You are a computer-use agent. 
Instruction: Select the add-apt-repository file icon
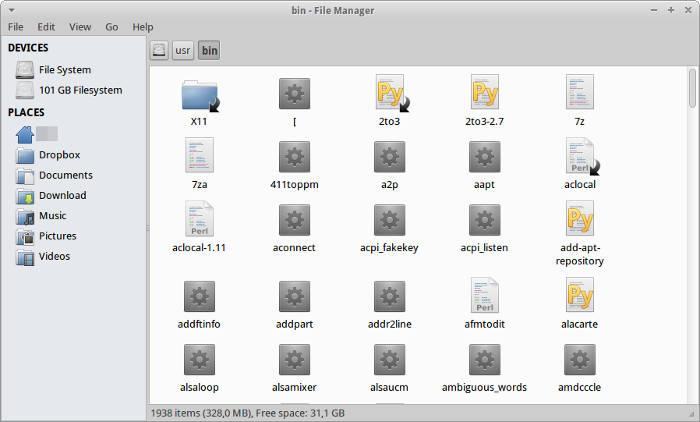click(579, 220)
